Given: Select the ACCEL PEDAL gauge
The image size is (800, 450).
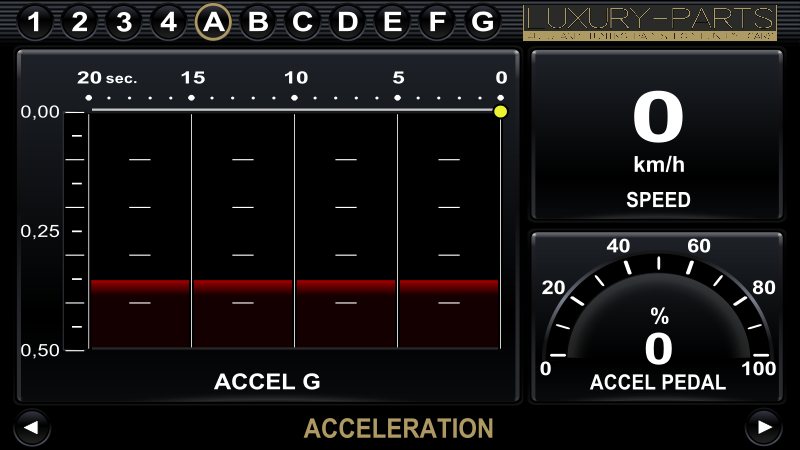Looking at the screenshot, I should [x=657, y=317].
